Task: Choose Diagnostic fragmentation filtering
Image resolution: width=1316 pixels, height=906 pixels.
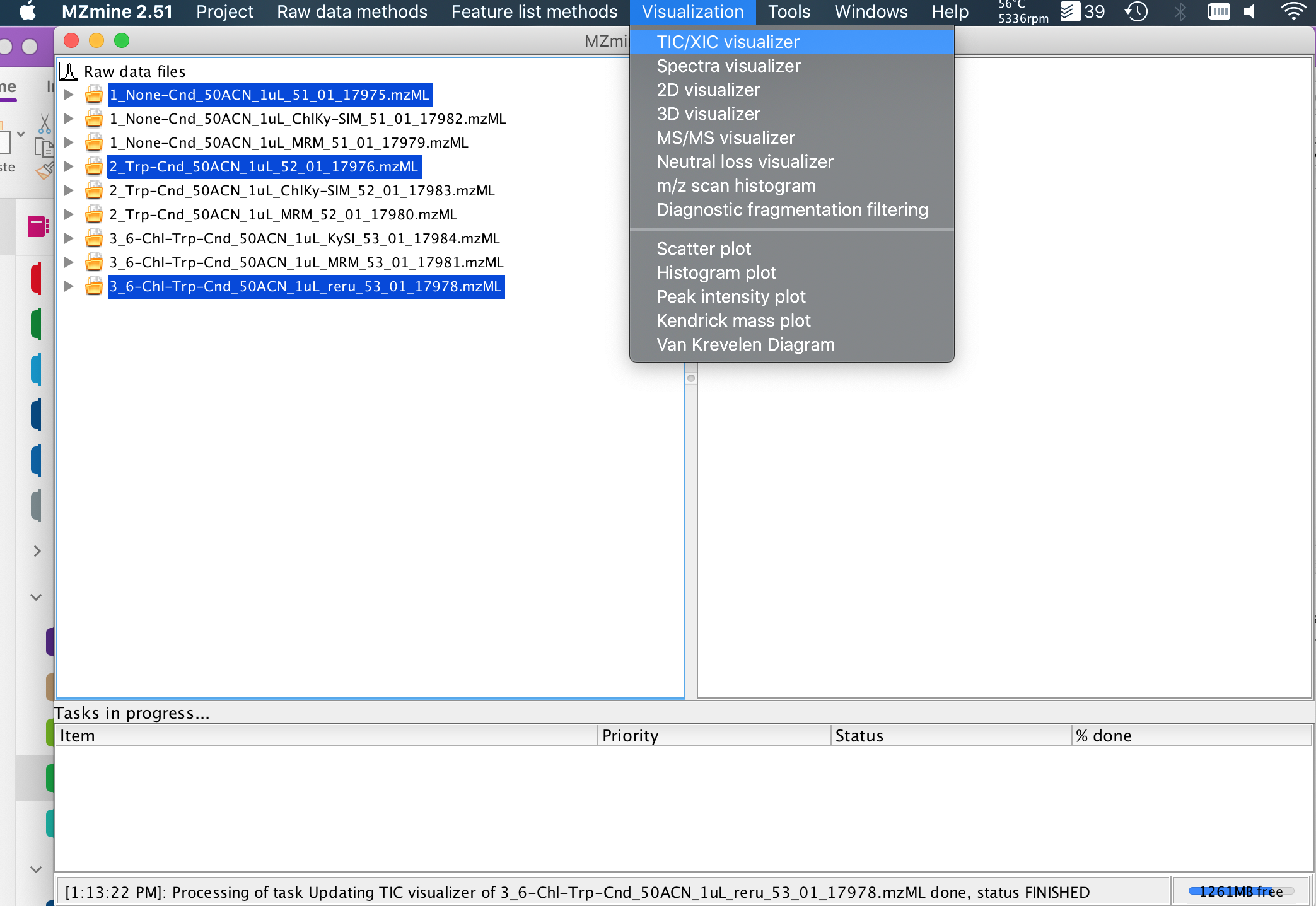Action: tap(791, 210)
